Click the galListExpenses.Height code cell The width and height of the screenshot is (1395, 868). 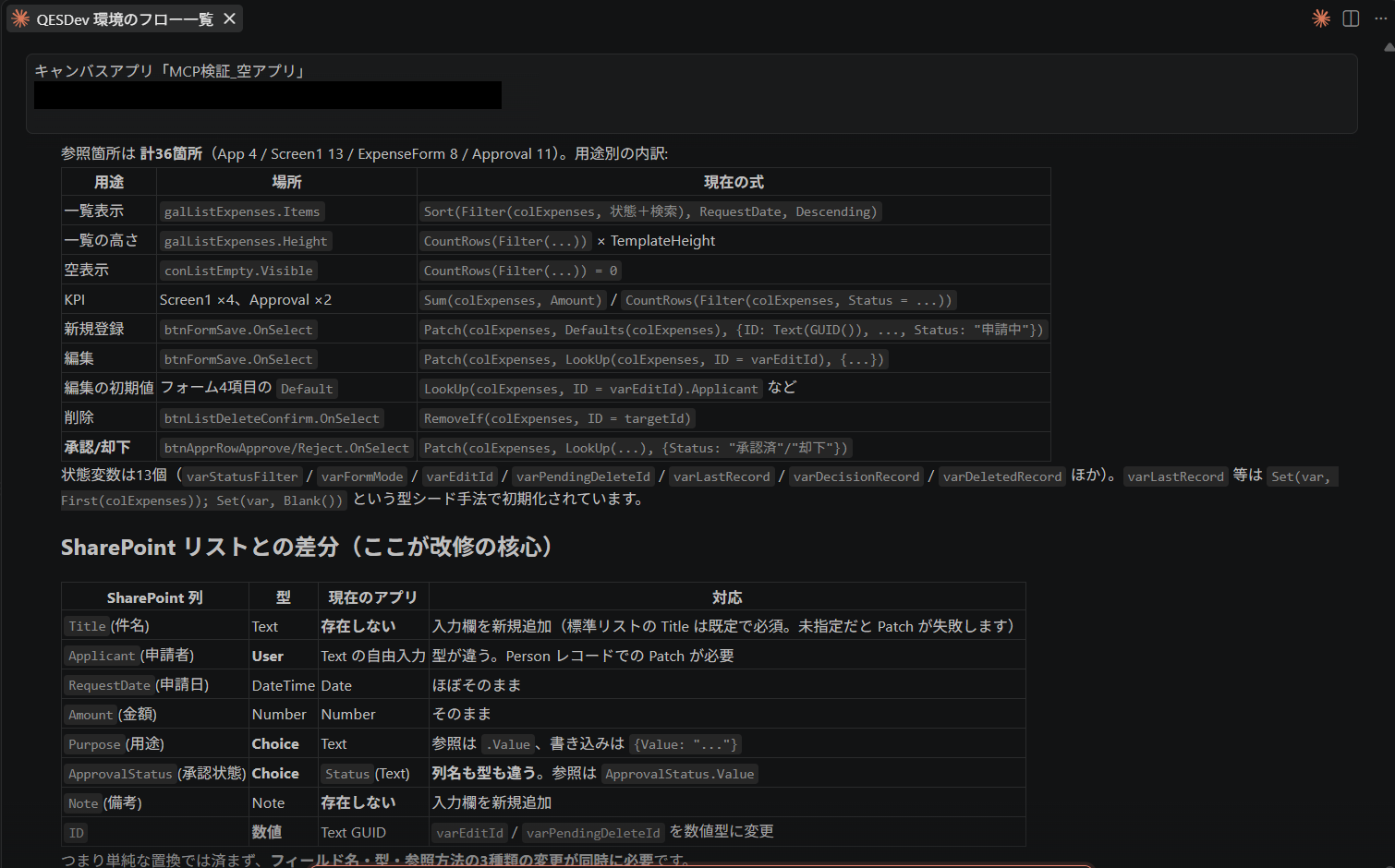click(x=246, y=241)
